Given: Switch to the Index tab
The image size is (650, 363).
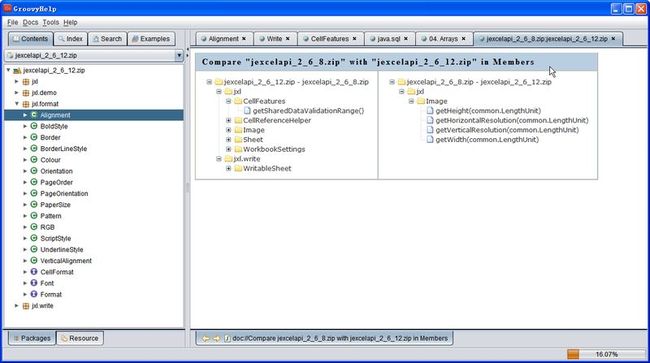Looking at the screenshot, I should click(70, 39).
